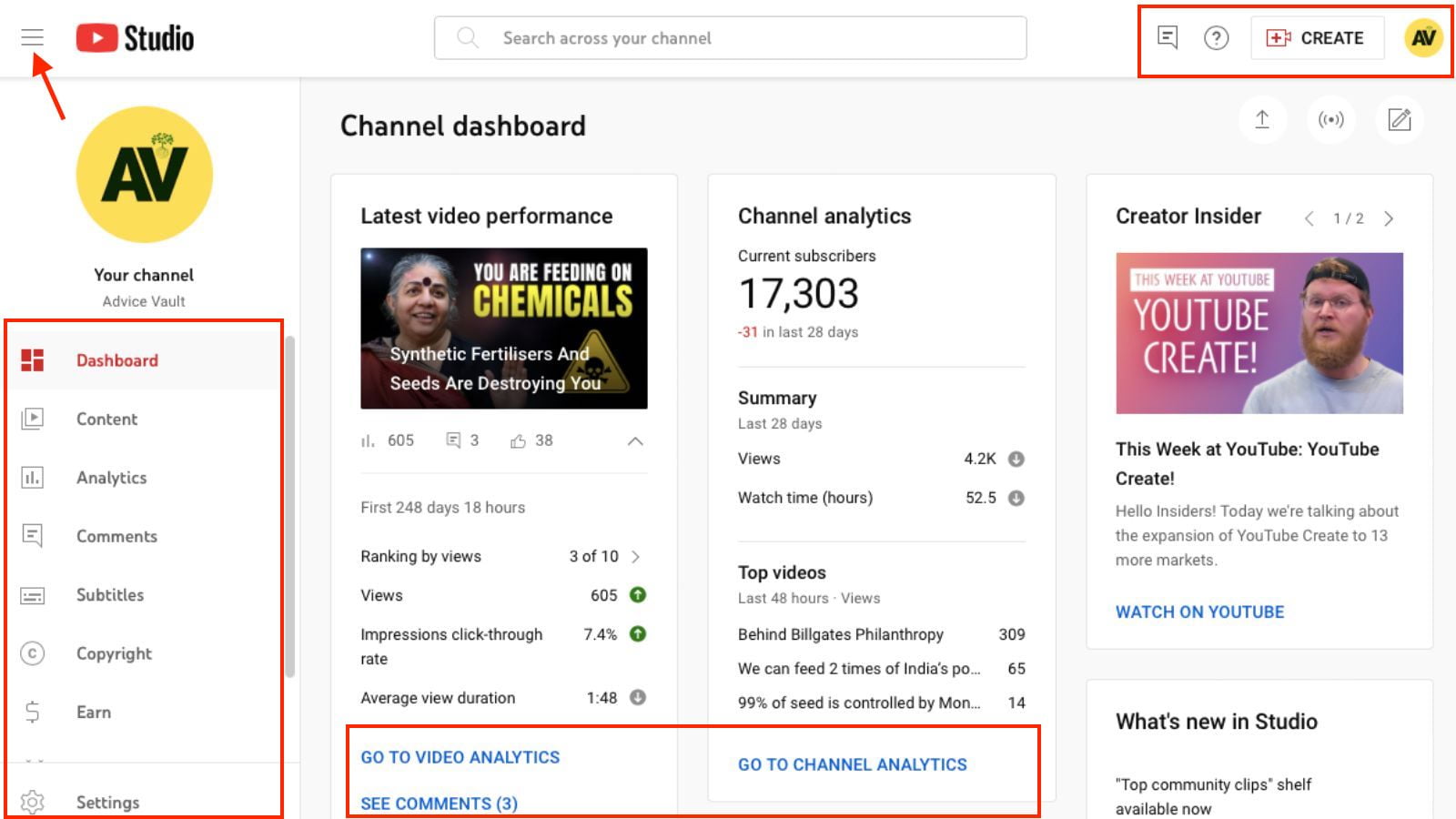Click the Comments icon in the sidebar

click(x=33, y=536)
